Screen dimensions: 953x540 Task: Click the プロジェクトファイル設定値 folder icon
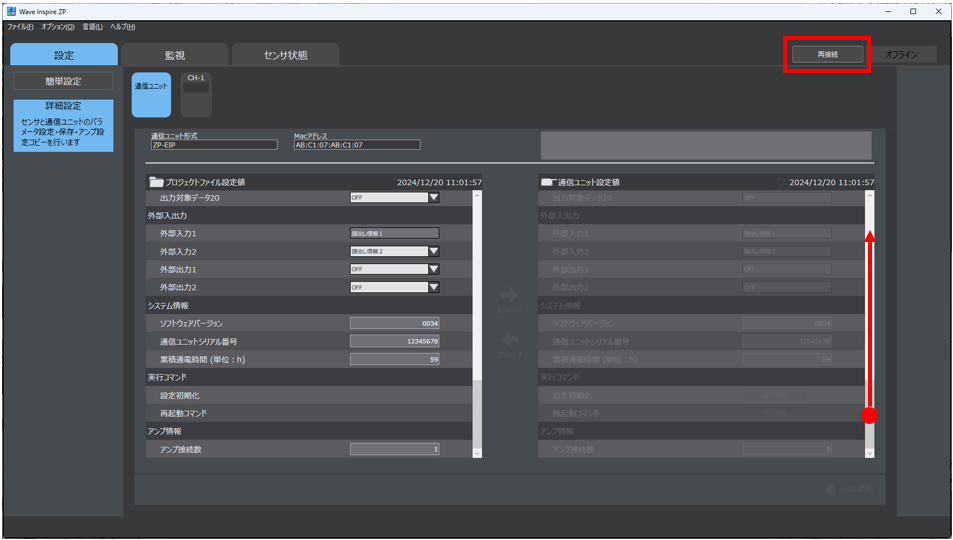(x=156, y=182)
